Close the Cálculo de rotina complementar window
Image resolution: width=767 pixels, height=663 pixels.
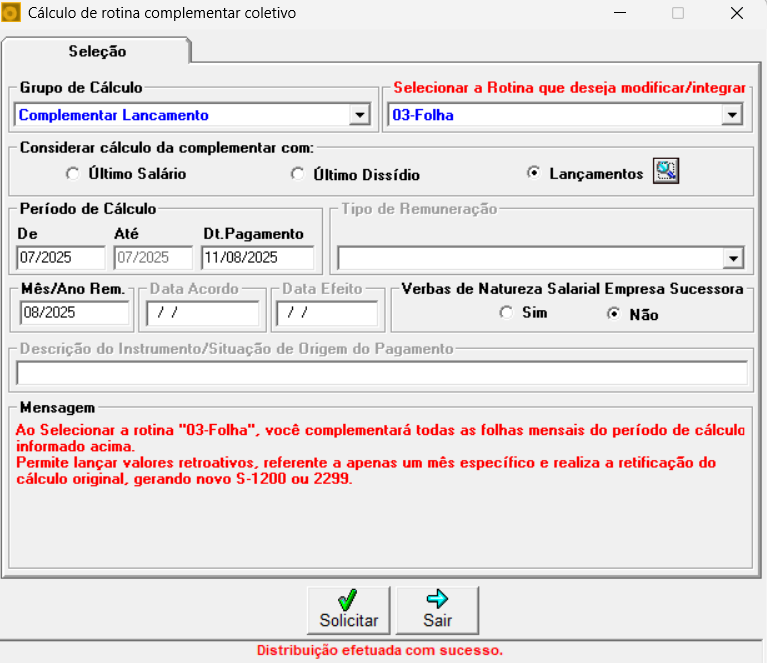[x=737, y=13]
